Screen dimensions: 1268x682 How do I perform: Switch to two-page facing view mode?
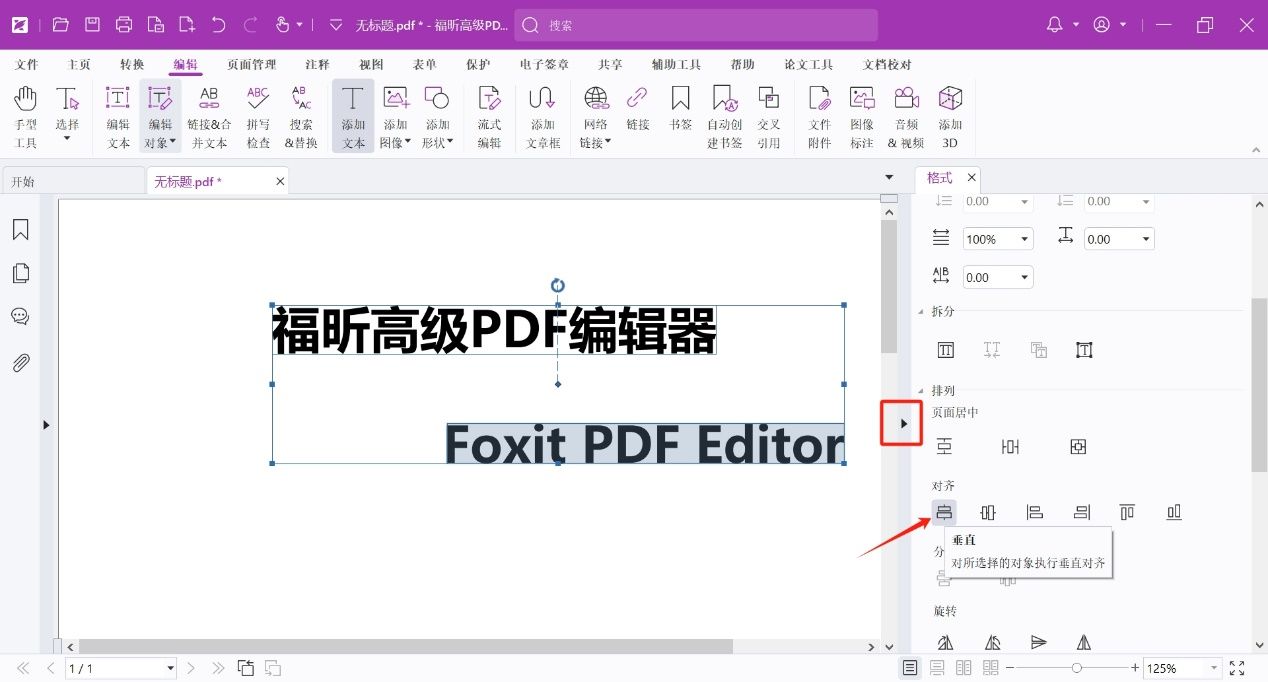964,668
